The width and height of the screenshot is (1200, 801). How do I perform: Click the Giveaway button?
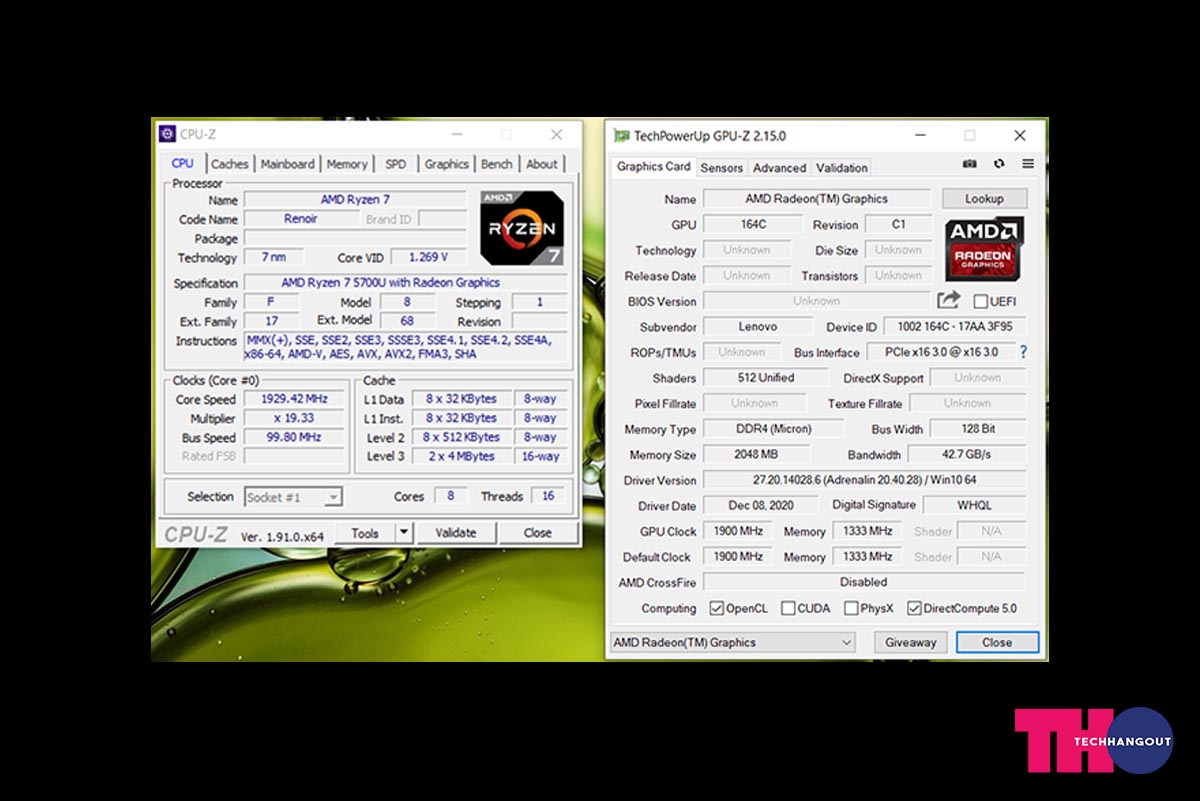coord(911,642)
